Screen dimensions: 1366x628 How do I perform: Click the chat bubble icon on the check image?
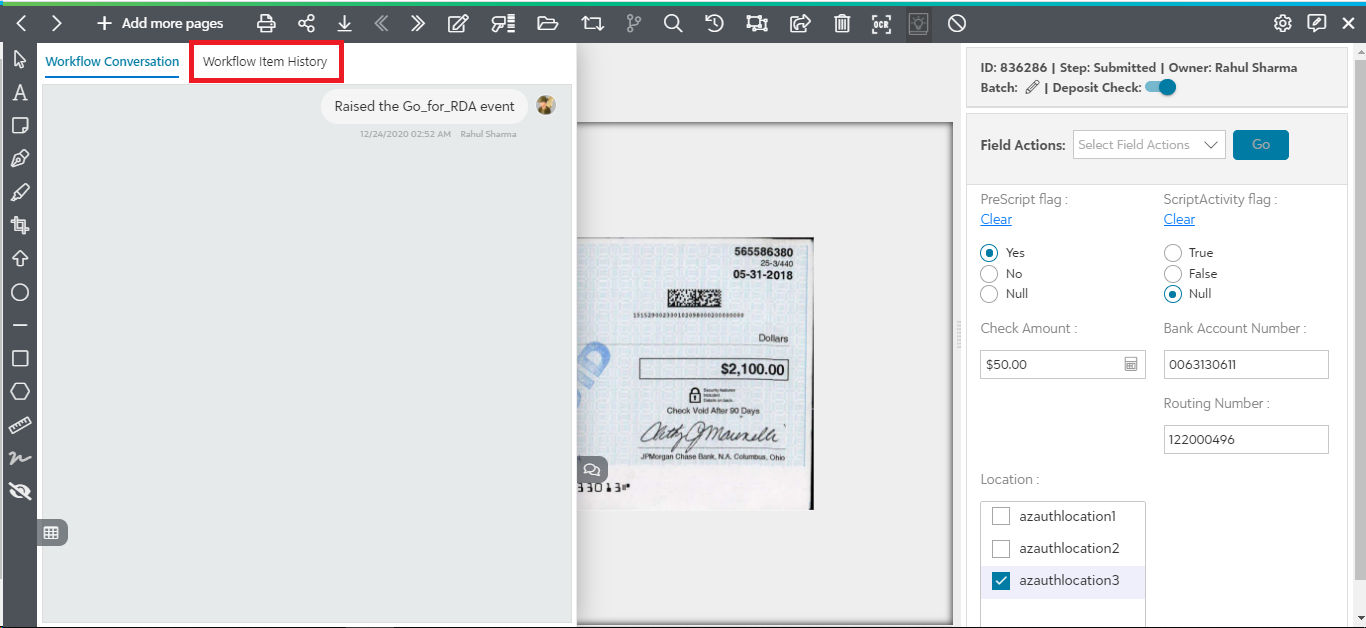click(x=592, y=468)
